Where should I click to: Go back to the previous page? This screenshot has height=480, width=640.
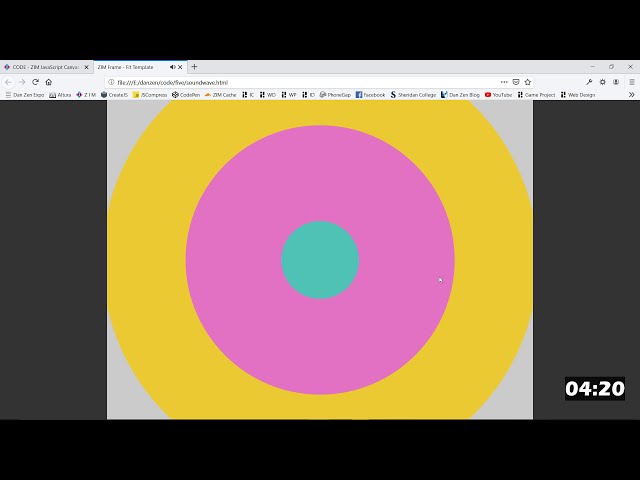pyautogui.click(x=9, y=82)
